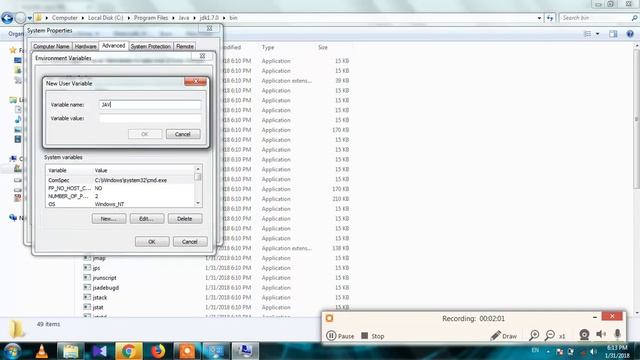The image size is (640, 360).
Task: Select jrunscript file in list
Action: [x=104, y=278]
